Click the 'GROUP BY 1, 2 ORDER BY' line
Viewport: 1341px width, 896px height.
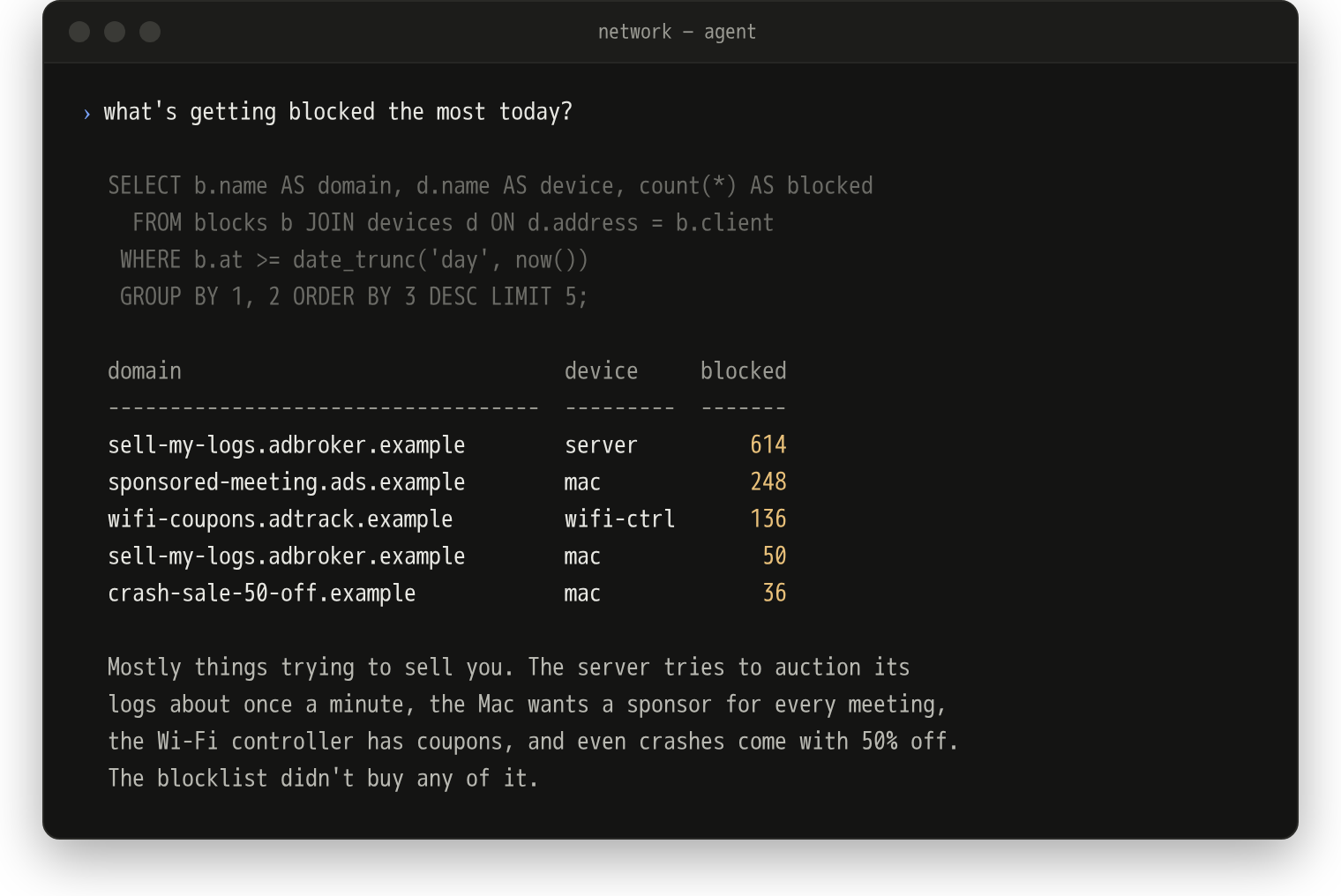pyautogui.click(x=354, y=297)
